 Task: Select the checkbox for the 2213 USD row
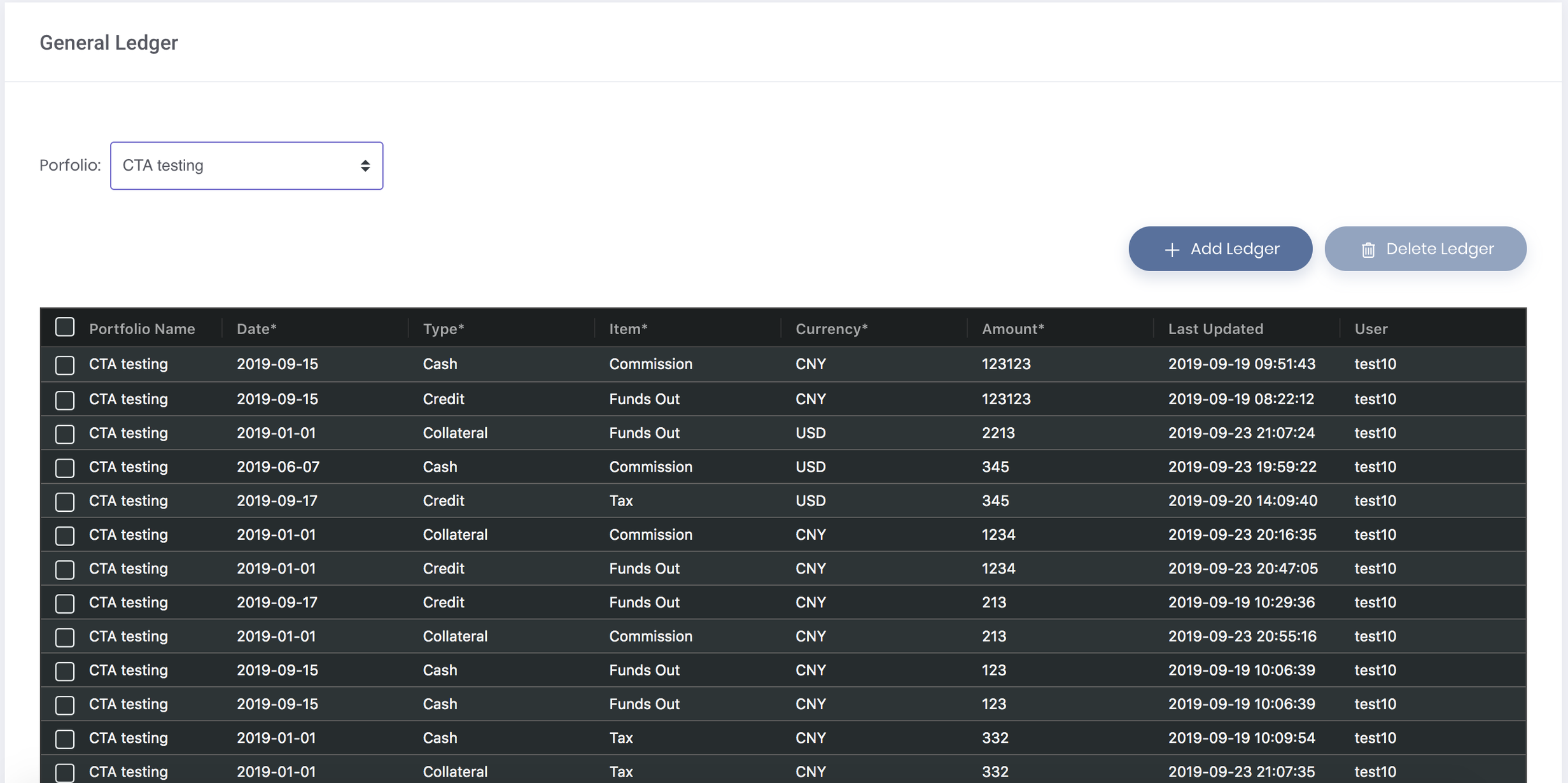[65, 434]
